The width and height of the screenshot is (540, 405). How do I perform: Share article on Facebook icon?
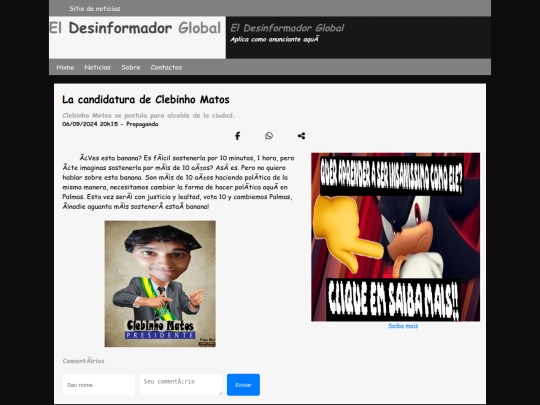[x=238, y=136]
